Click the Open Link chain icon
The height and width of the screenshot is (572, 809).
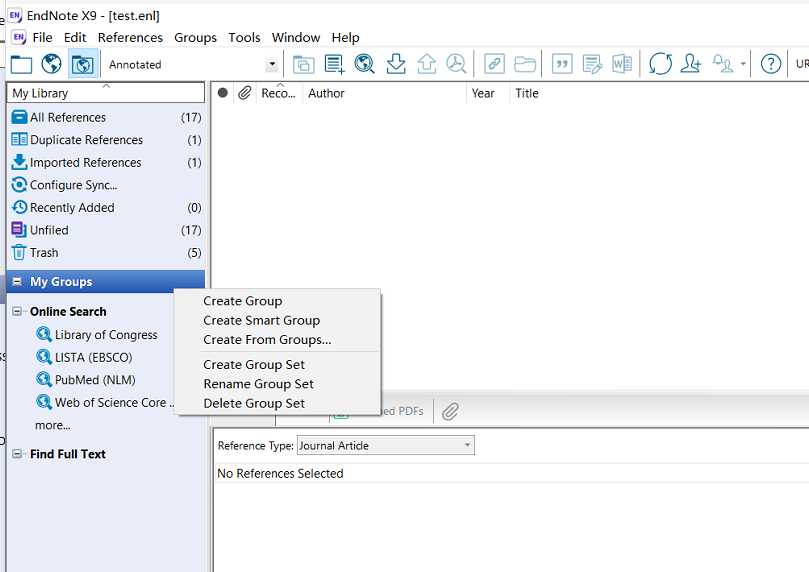pyautogui.click(x=494, y=64)
